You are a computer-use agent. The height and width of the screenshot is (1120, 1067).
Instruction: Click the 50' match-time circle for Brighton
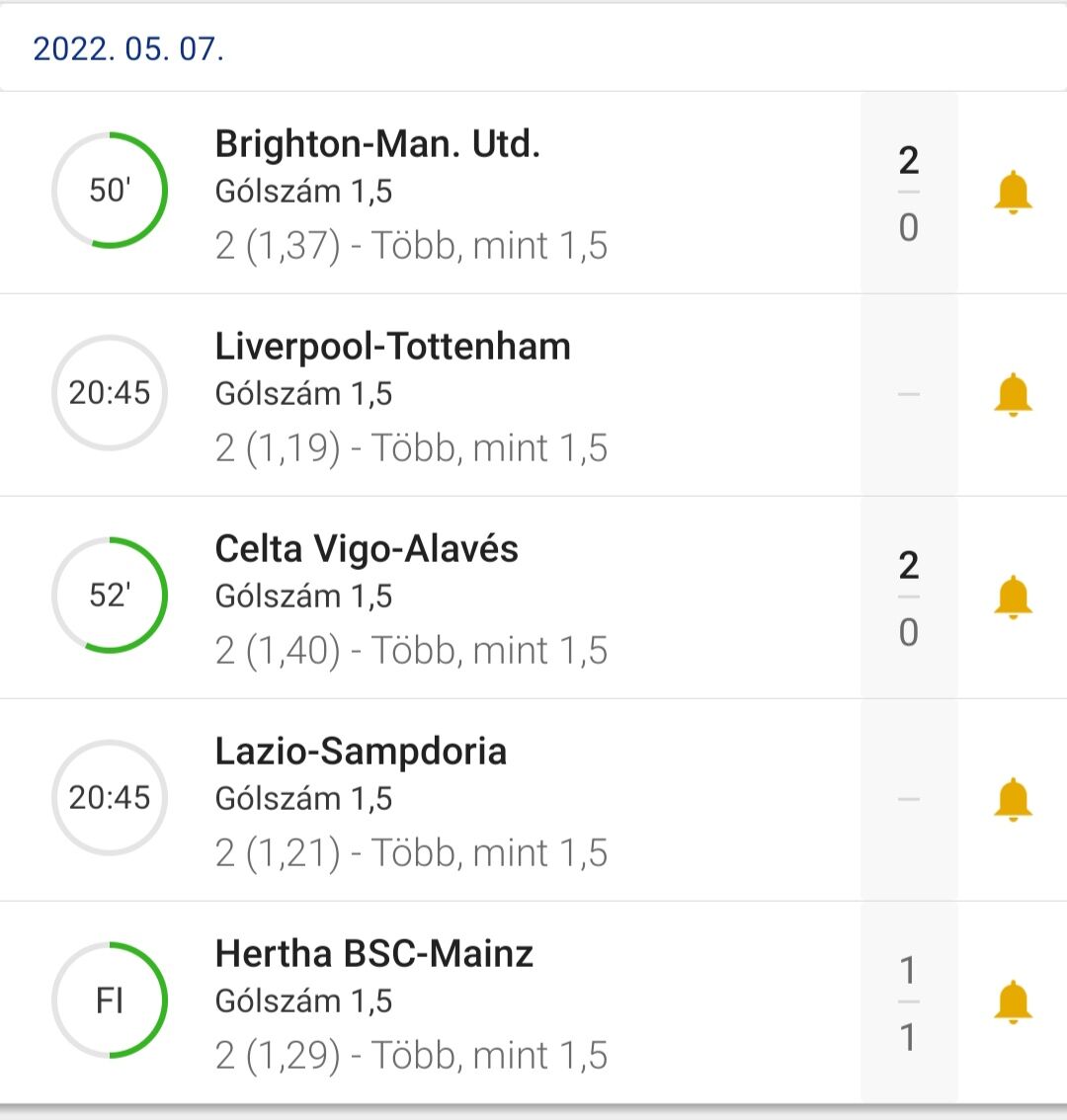coord(110,190)
